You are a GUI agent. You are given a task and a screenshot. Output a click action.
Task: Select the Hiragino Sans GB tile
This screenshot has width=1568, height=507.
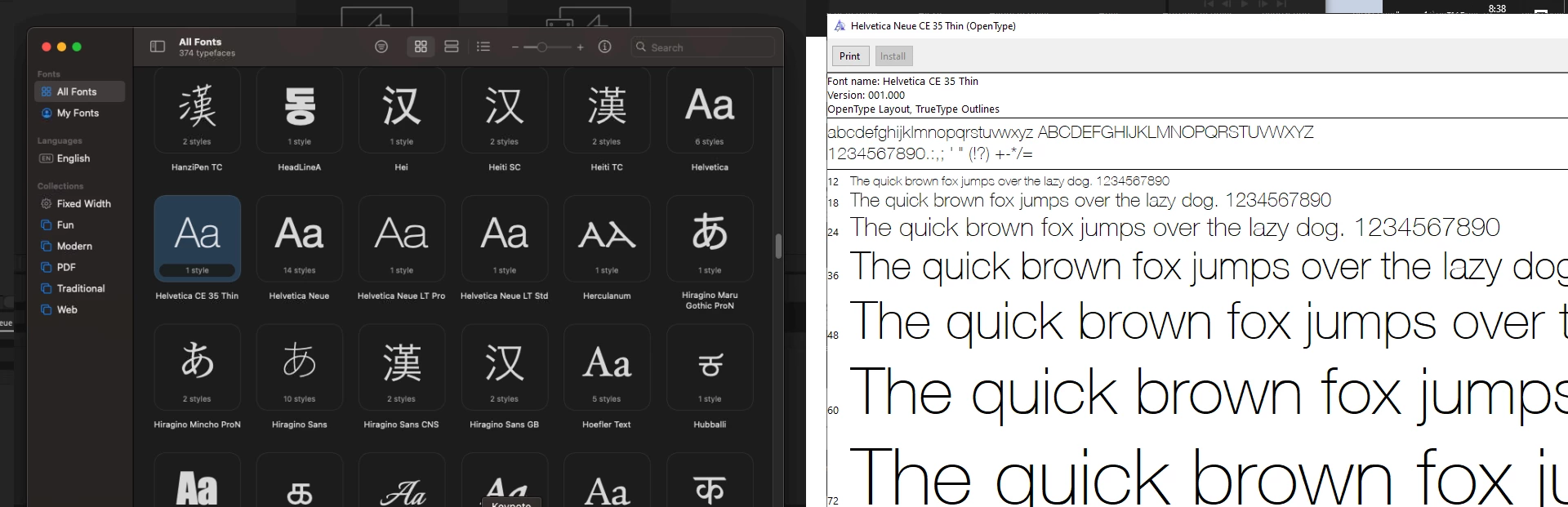505,367
